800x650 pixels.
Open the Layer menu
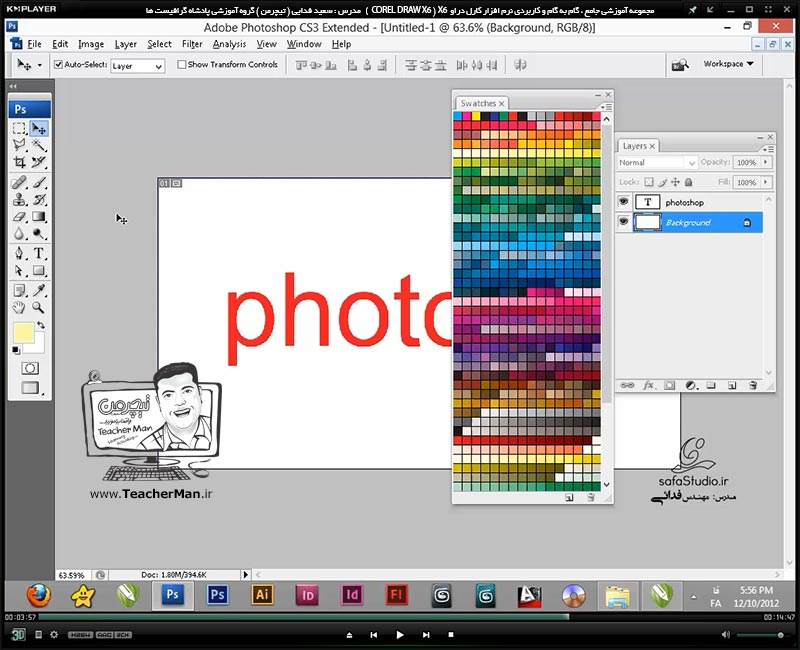coord(126,44)
